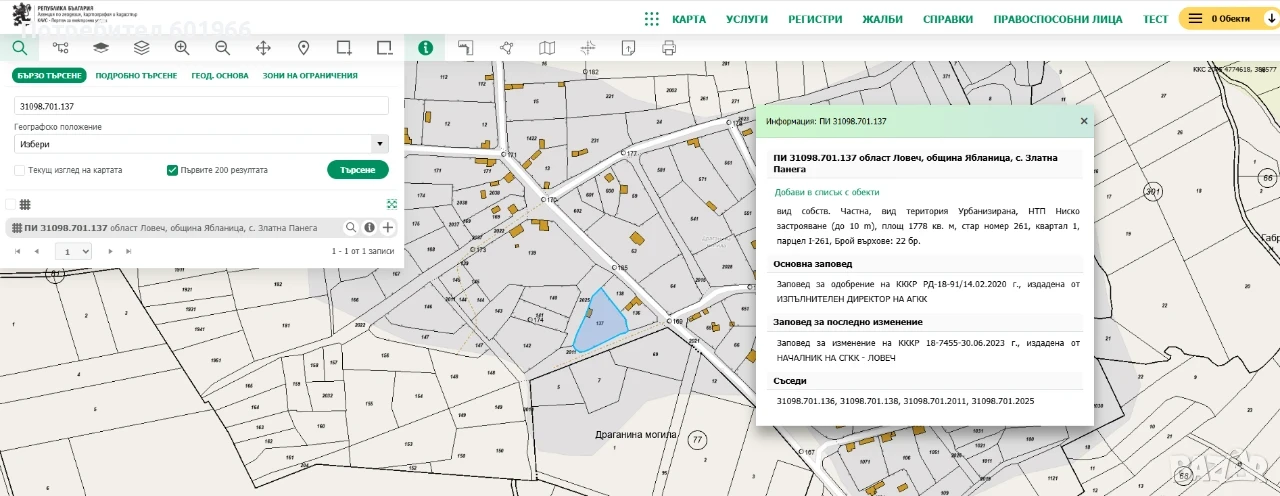Click Заповед за последно изменение heading
This screenshot has width=1280, height=496.
click(848, 322)
